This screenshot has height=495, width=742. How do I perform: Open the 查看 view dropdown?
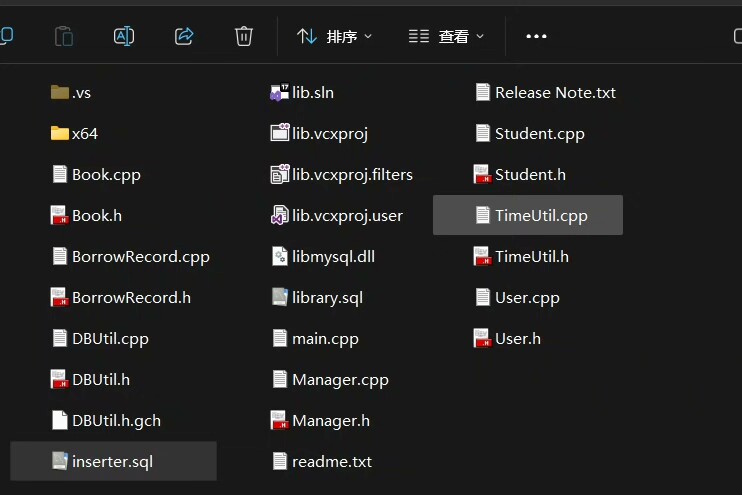pos(446,36)
